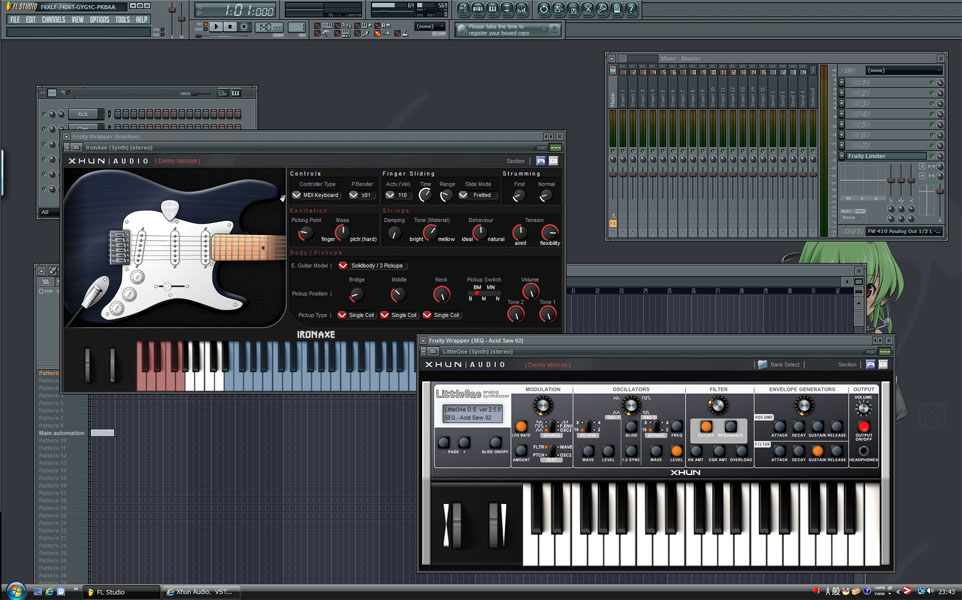Click the crossed tools icon in top toolbar

click(x=587, y=9)
